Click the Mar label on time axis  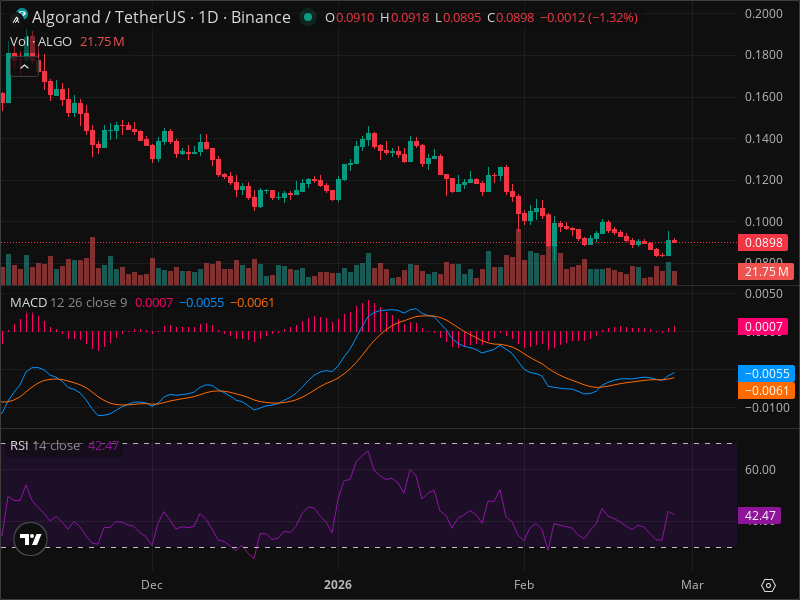click(x=692, y=585)
